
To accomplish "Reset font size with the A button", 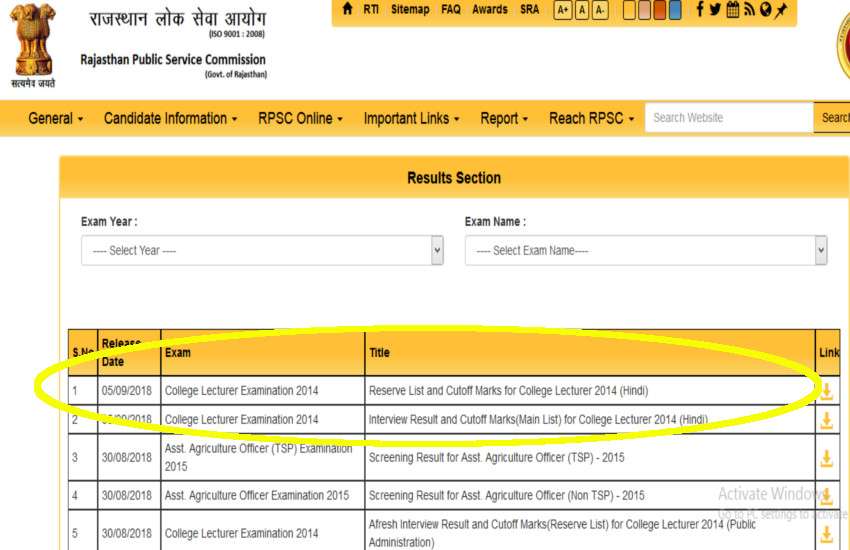I will [581, 10].
